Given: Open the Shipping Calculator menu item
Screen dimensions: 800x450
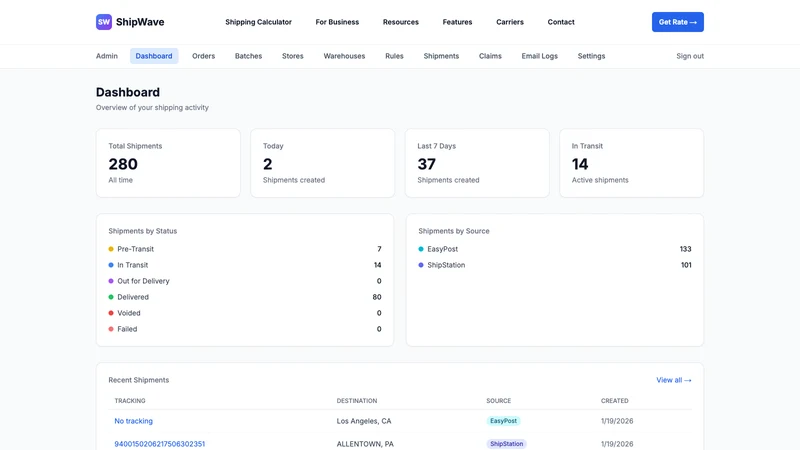Looking at the screenshot, I should 258,22.
